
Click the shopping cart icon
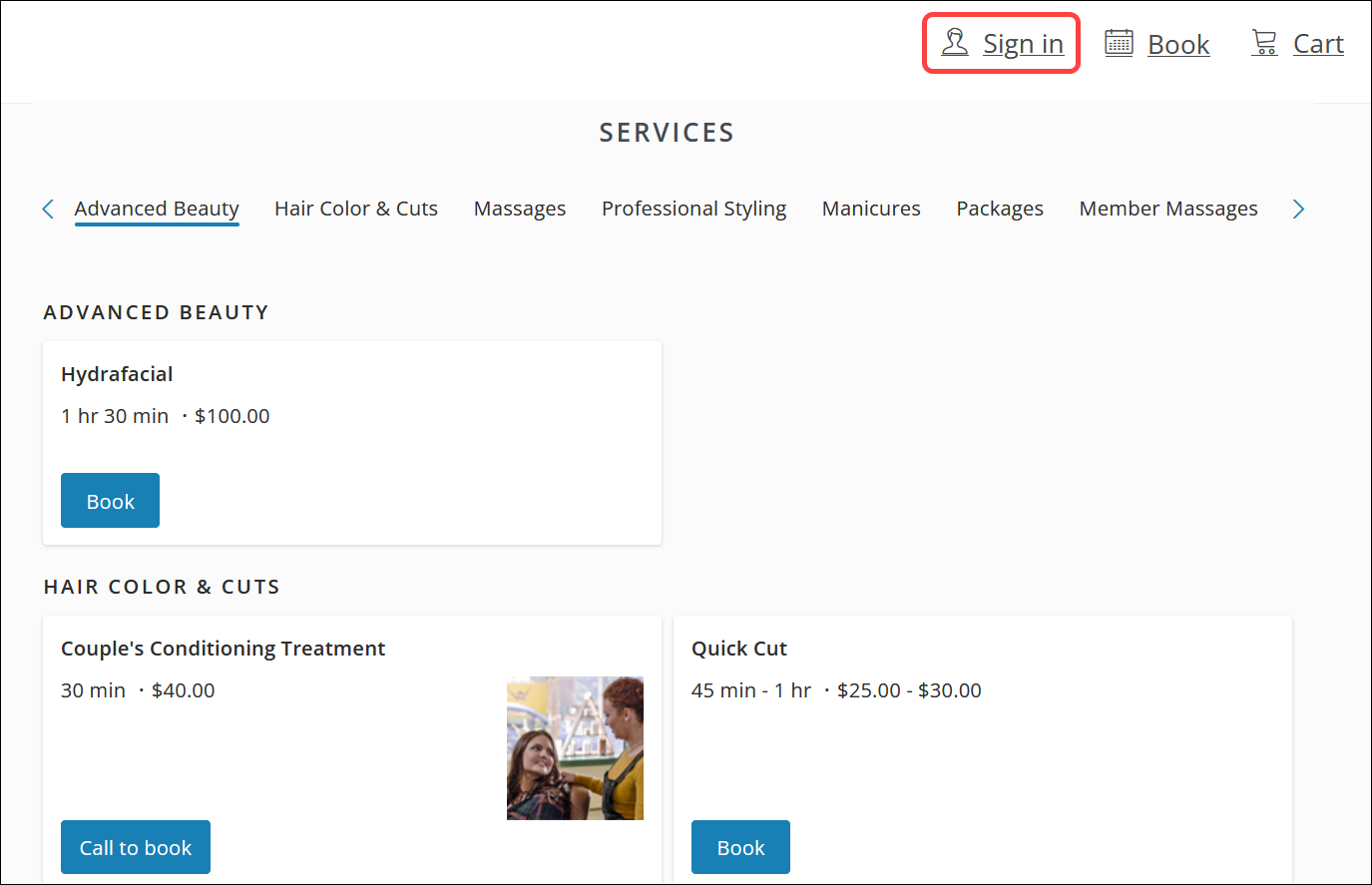[1264, 43]
